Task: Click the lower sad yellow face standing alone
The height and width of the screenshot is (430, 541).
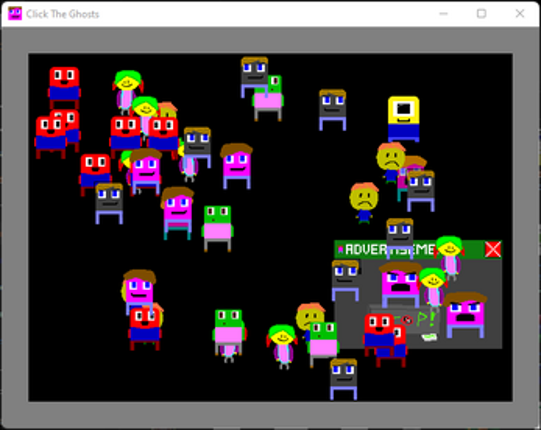Action: [x=364, y=203]
